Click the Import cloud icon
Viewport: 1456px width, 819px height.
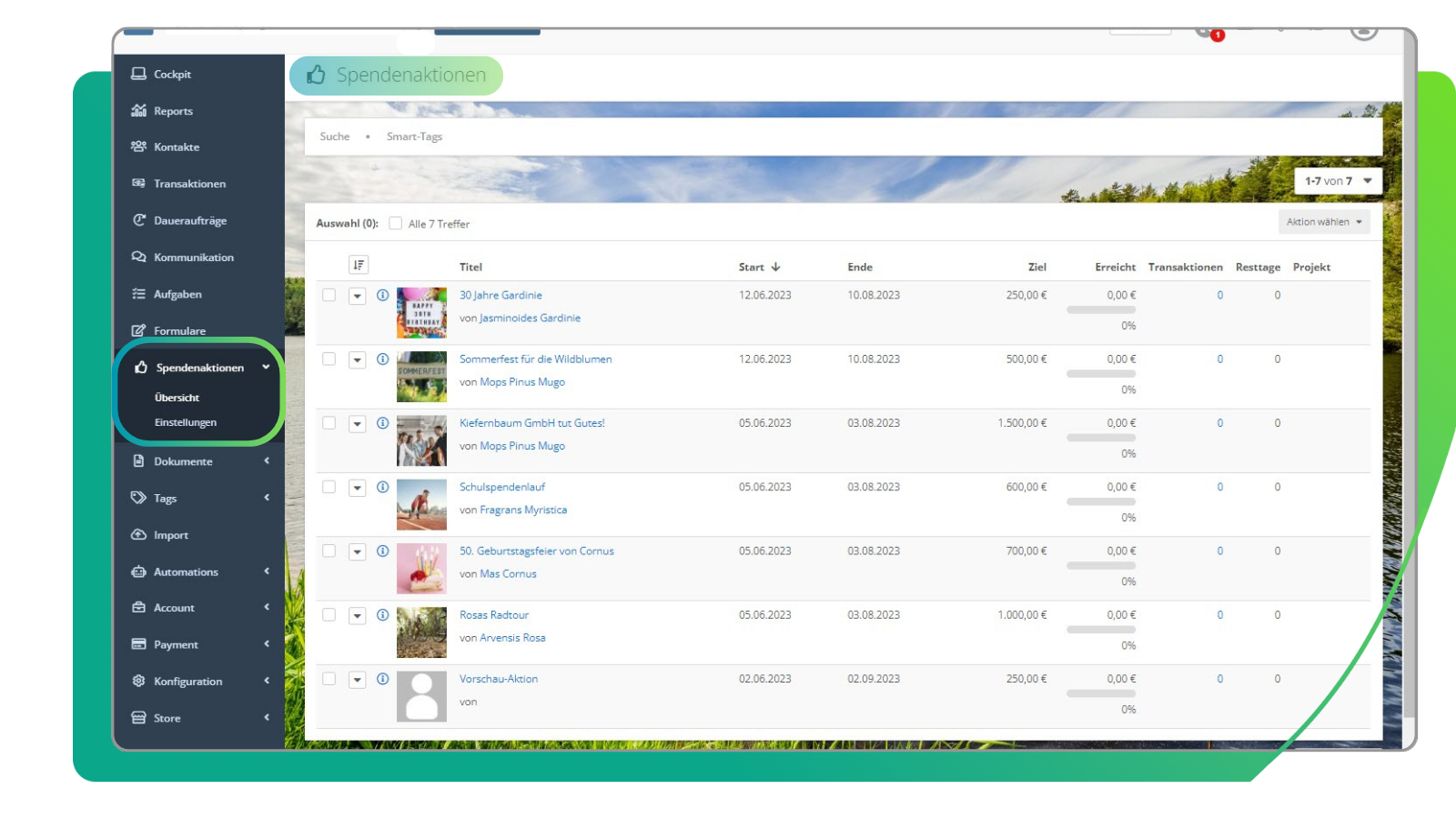coord(138,535)
